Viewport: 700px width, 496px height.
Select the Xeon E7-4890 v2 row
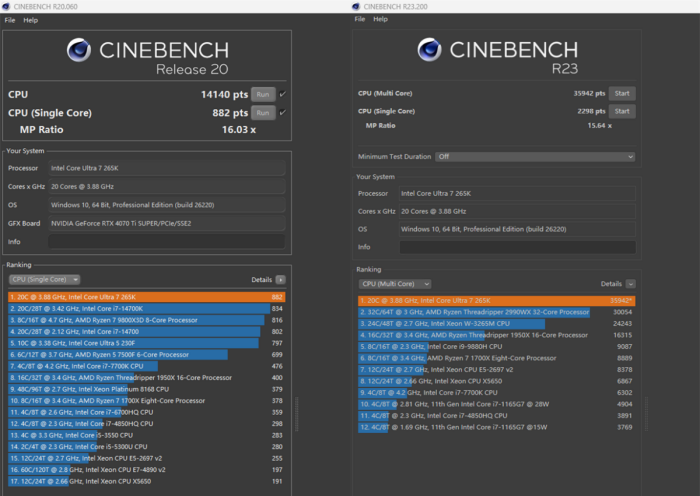coord(146,470)
